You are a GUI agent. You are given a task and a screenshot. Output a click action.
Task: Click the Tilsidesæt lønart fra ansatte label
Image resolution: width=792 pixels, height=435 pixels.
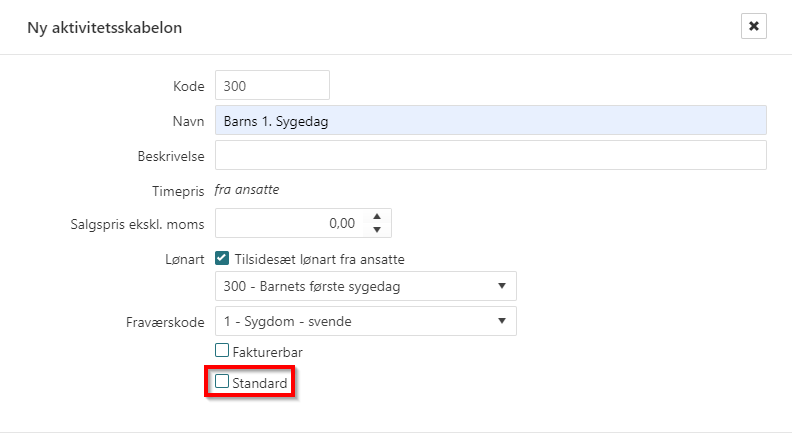(320, 260)
